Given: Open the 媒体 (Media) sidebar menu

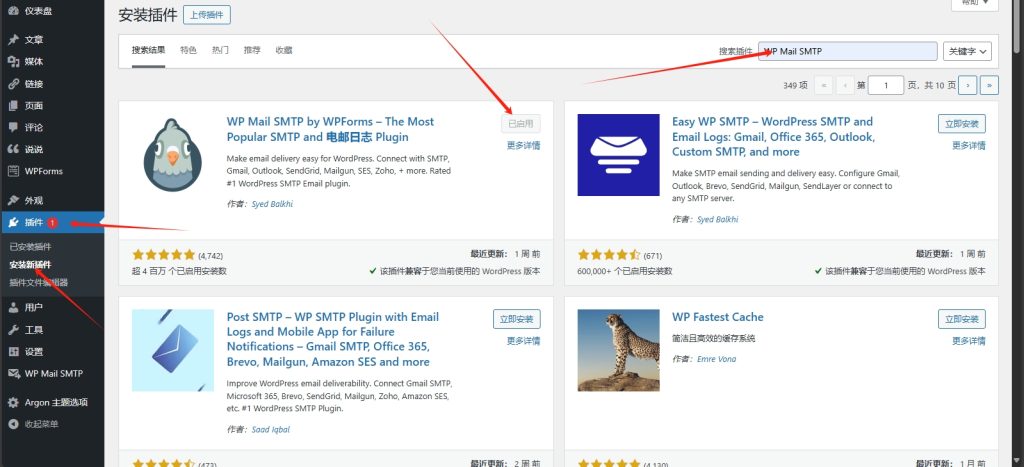Looking at the screenshot, I should [34, 62].
